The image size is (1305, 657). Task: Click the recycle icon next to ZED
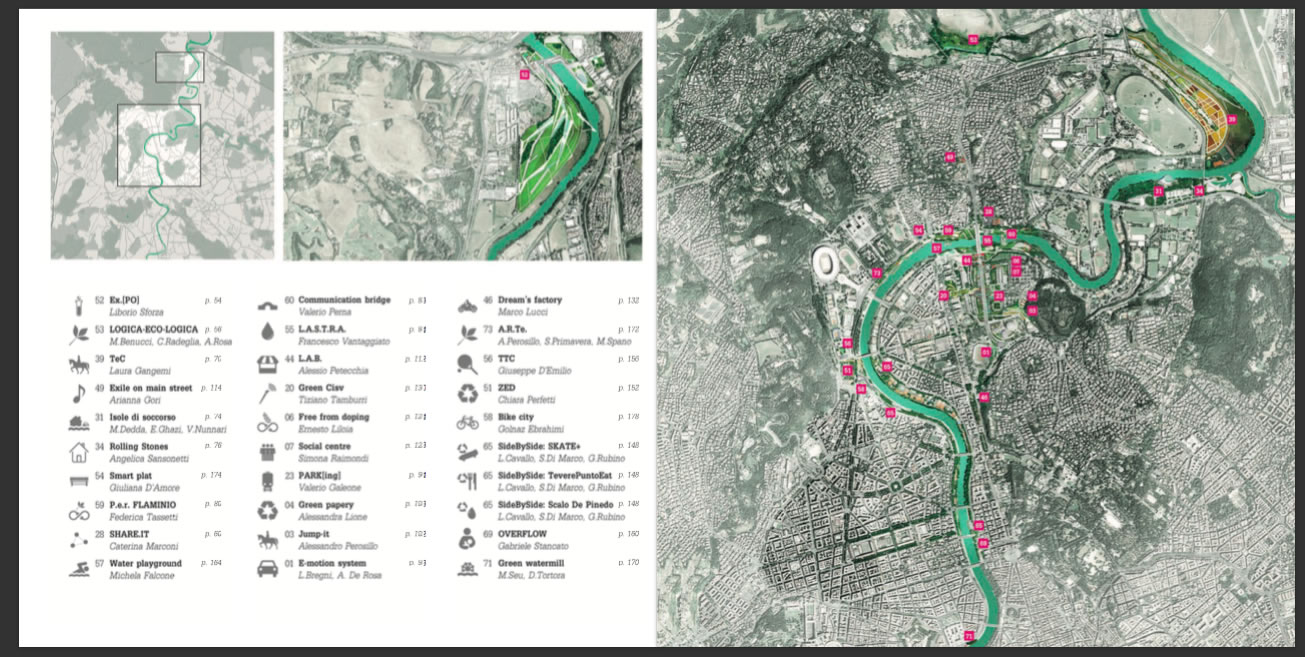pyautogui.click(x=467, y=393)
